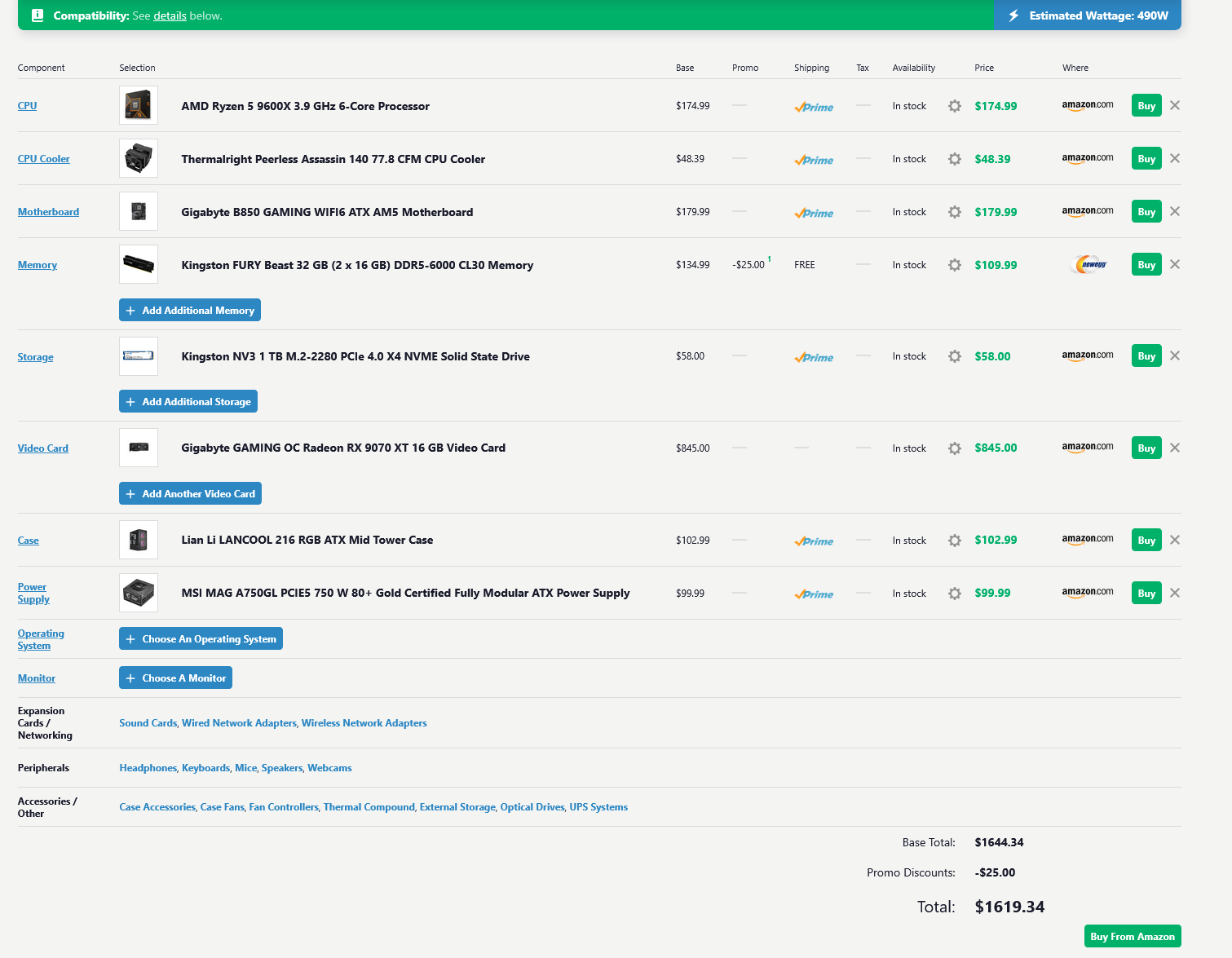Open the Thermal Compound link
The height and width of the screenshot is (958, 1232).
tap(369, 807)
